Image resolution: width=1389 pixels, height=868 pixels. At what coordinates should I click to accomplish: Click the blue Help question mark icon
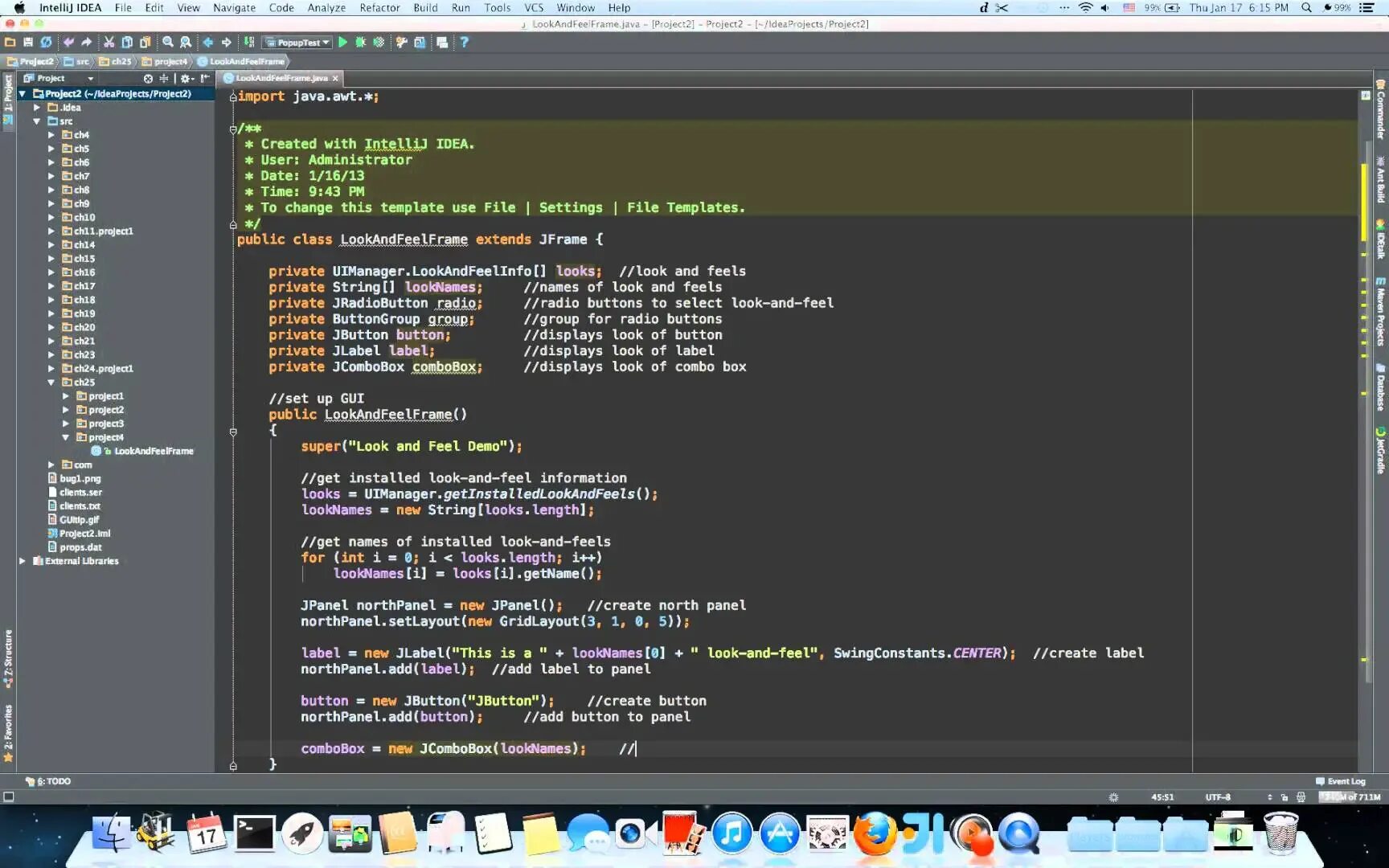[464, 43]
